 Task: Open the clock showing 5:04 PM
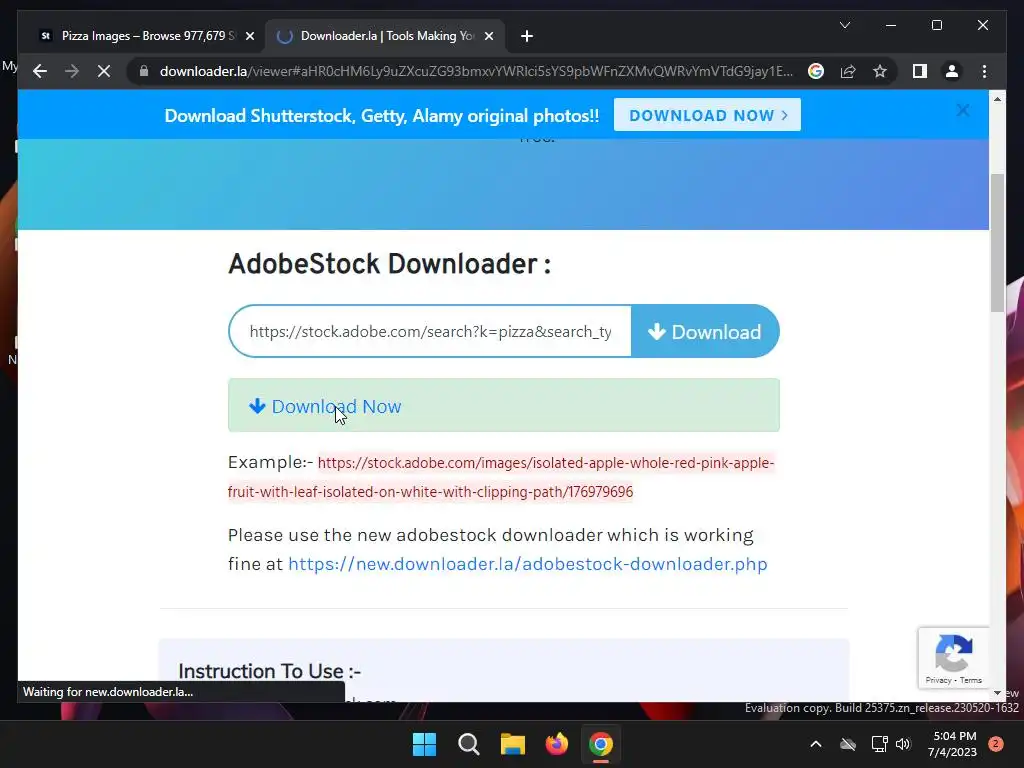[x=952, y=744]
